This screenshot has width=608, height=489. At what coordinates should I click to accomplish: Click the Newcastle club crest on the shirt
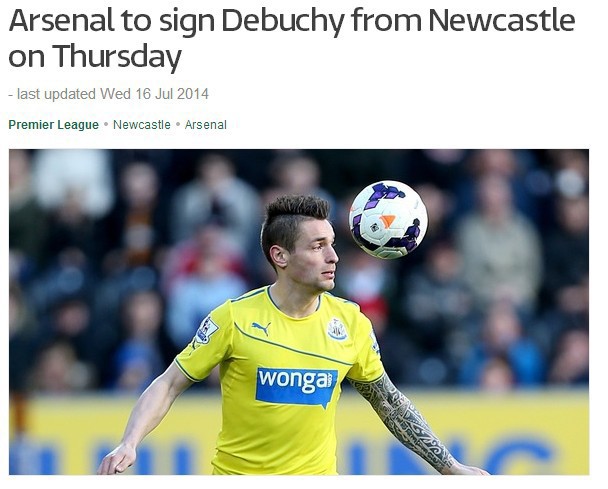pos(337,329)
